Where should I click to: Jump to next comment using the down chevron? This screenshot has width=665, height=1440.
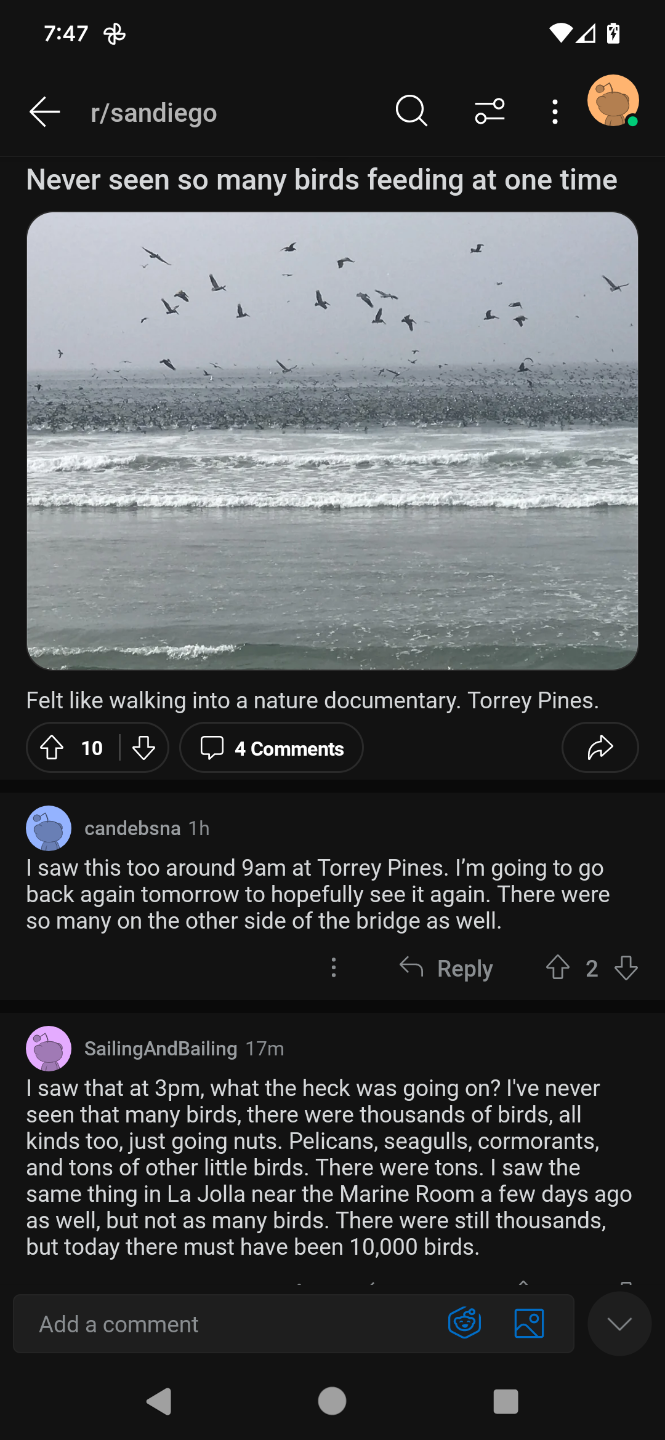point(620,1324)
